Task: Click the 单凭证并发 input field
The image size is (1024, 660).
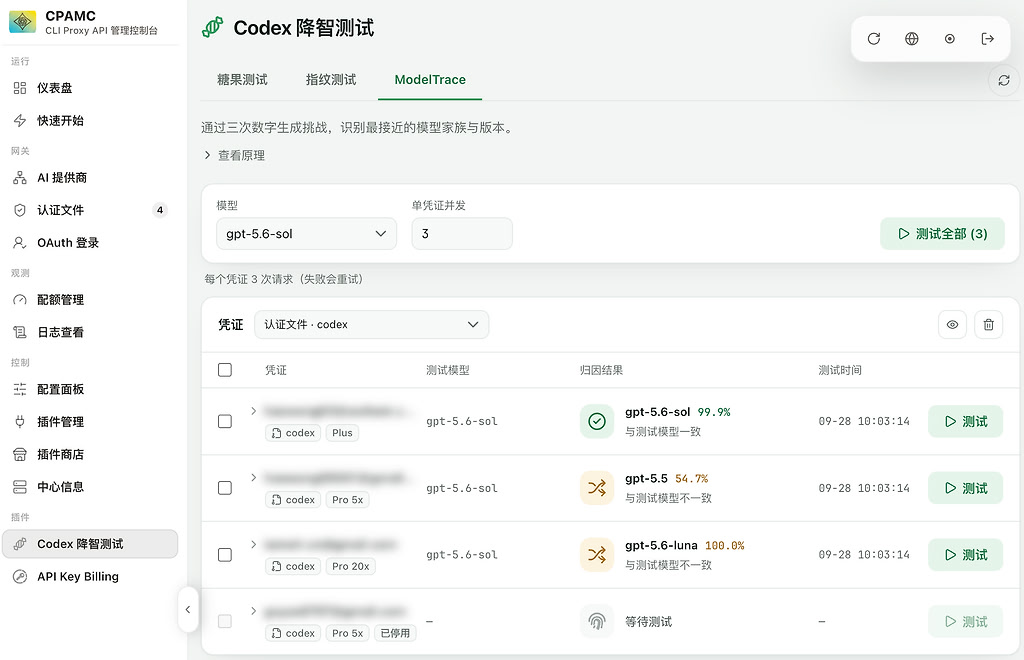Action: [462, 234]
